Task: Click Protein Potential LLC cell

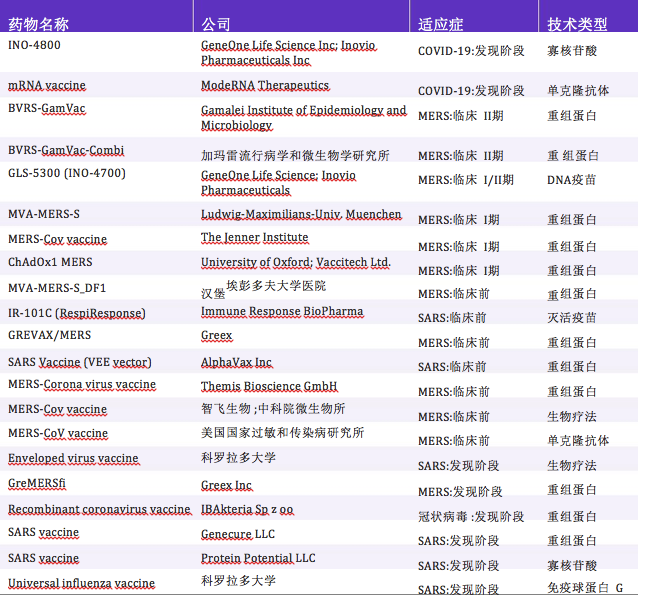Action: [x=258, y=558]
